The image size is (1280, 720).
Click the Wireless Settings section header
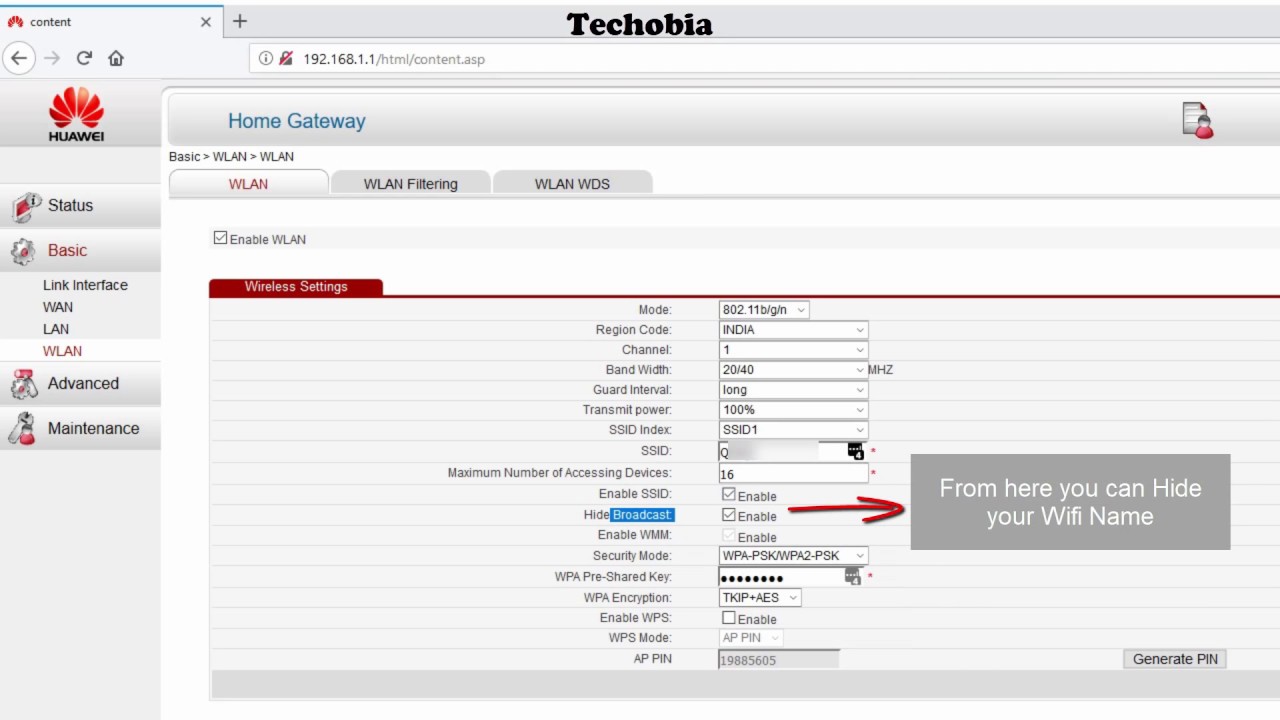pyautogui.click(x=296, y=287)
